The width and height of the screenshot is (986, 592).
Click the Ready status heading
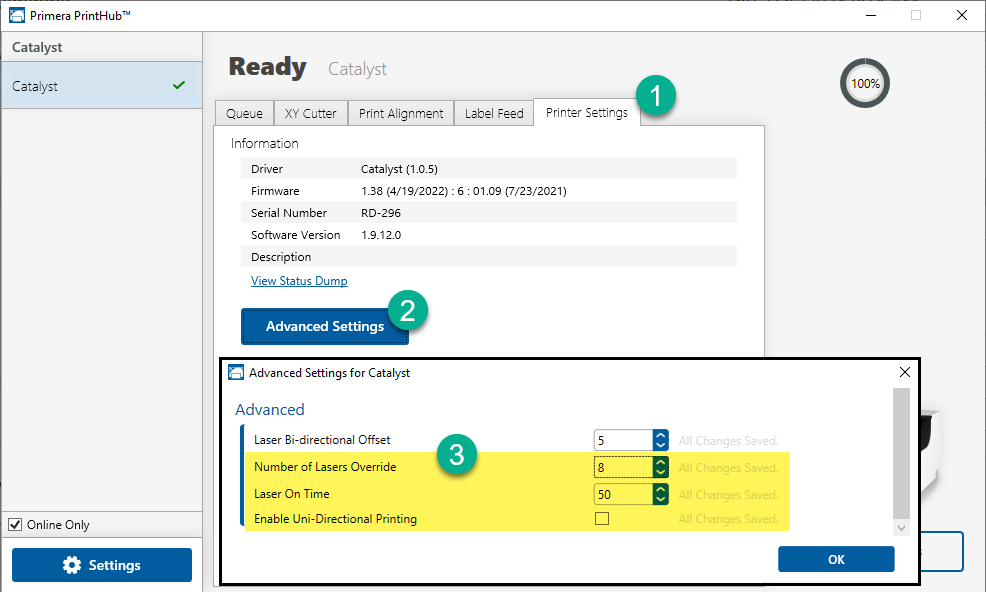(x=268, y=67)
